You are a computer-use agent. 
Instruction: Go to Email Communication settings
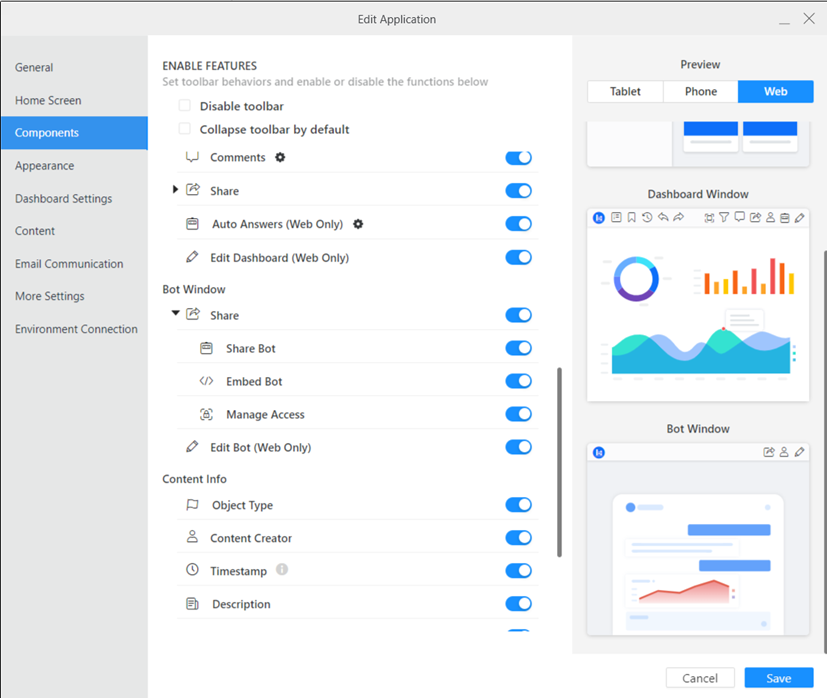tap(69, 264)
